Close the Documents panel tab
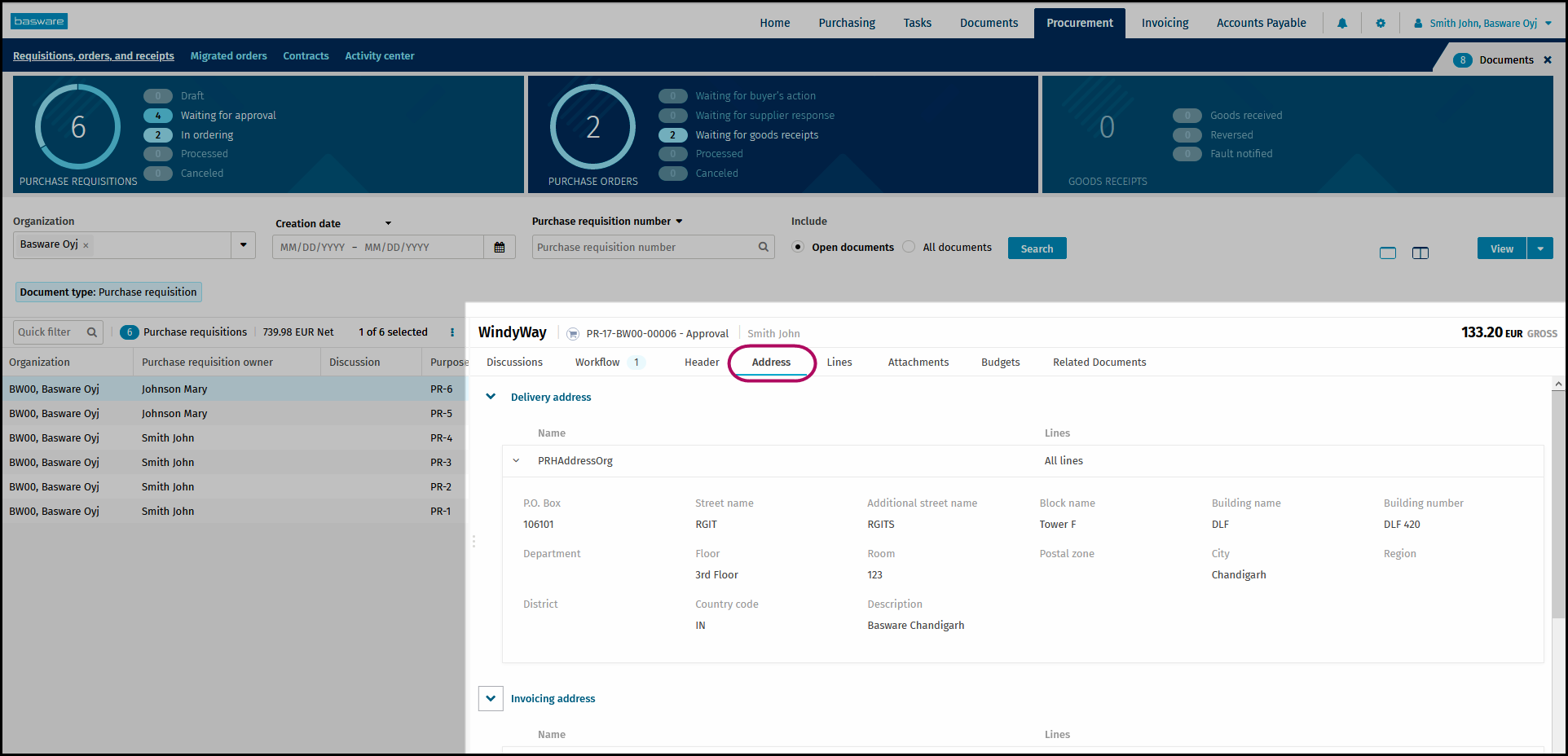Screen dimensions: 1568x756 point(1548,59)
